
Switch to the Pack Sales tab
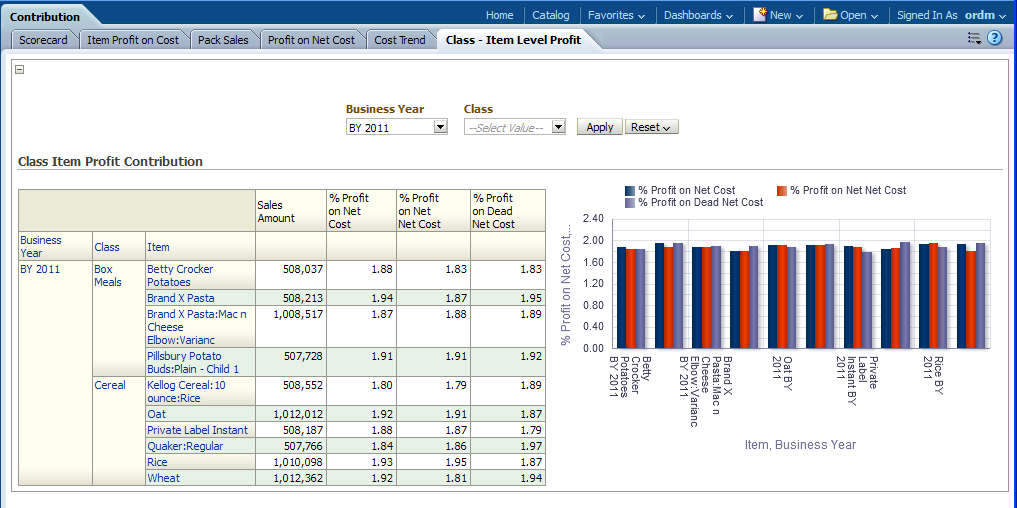(223, 40)
